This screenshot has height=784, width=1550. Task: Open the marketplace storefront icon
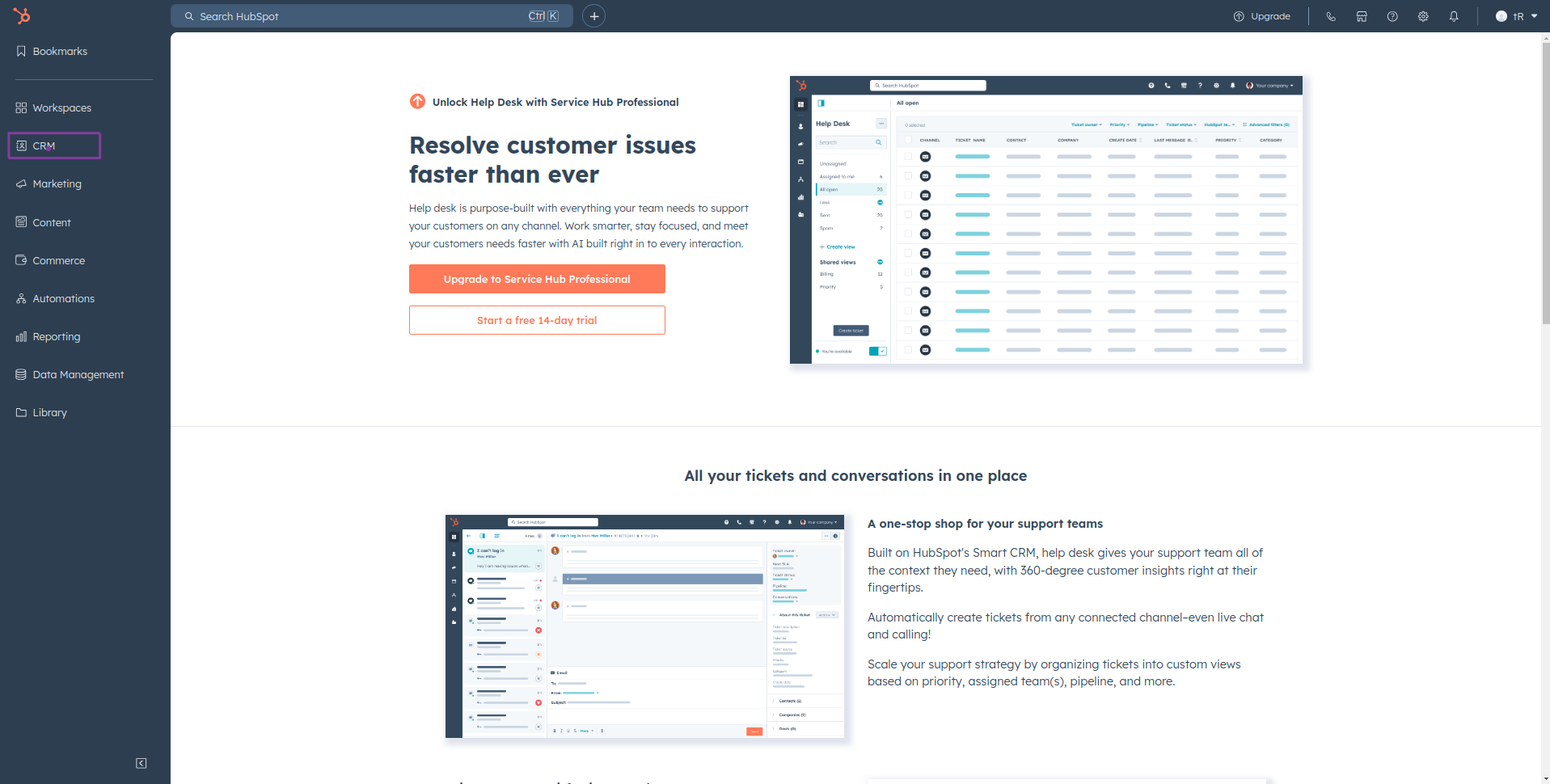1362,16
